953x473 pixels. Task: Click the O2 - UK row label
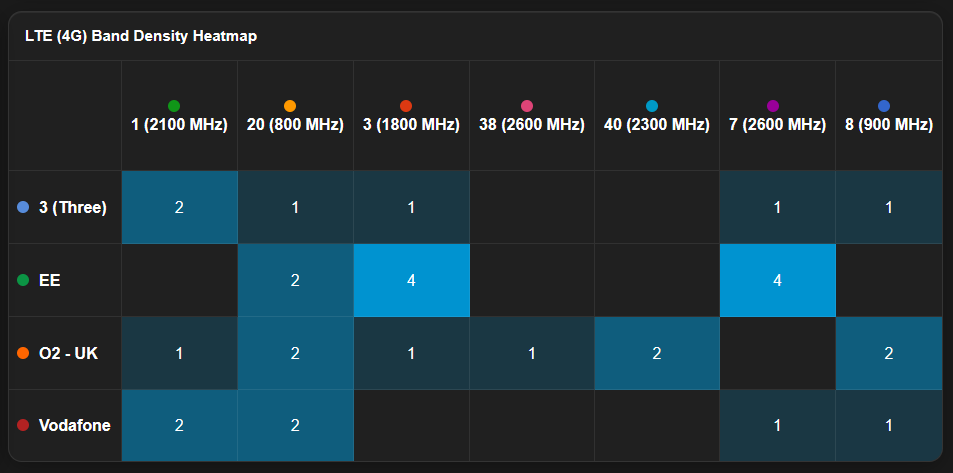pos(68,353)
